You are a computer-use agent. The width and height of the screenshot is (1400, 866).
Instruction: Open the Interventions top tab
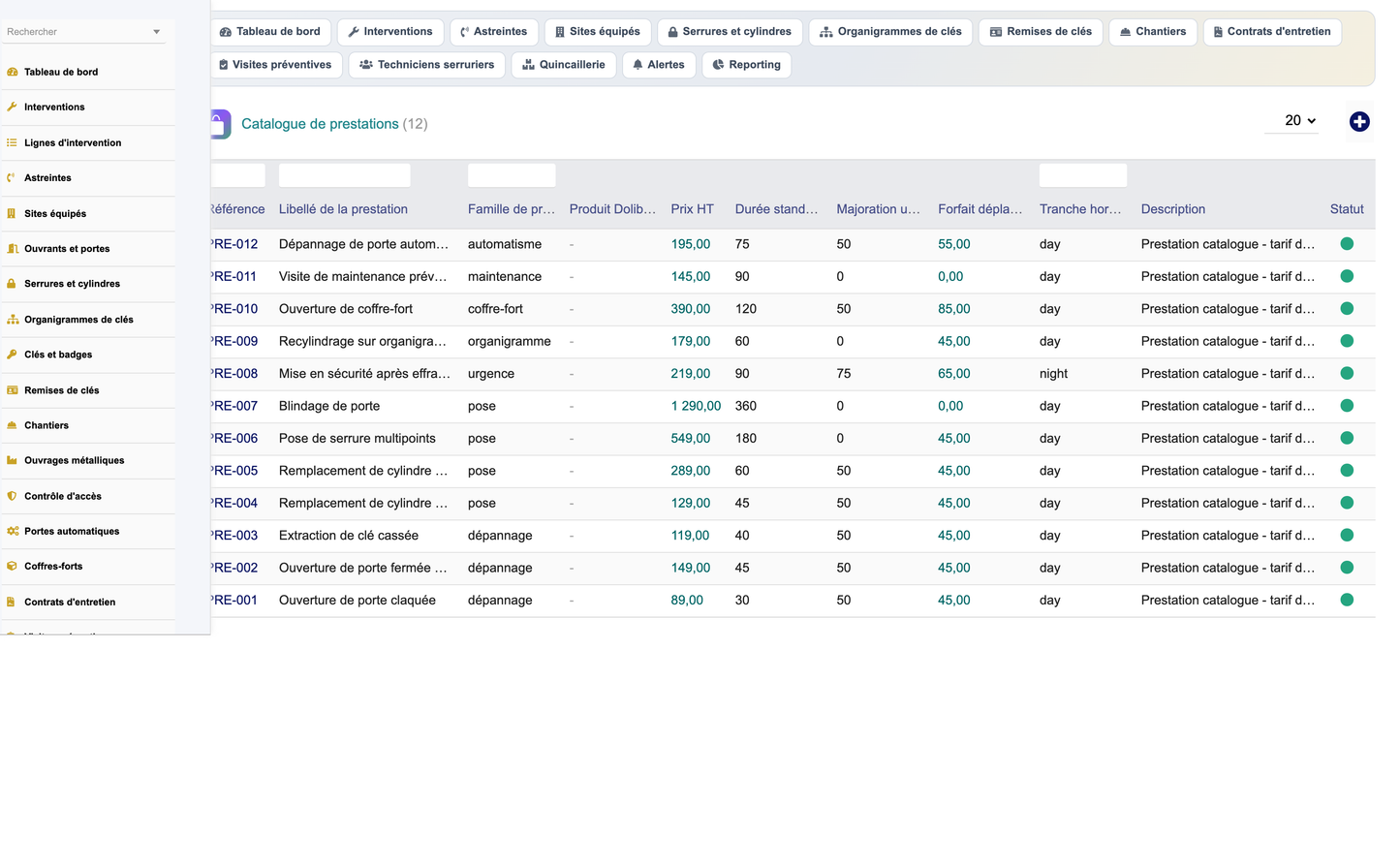point(390,32)
